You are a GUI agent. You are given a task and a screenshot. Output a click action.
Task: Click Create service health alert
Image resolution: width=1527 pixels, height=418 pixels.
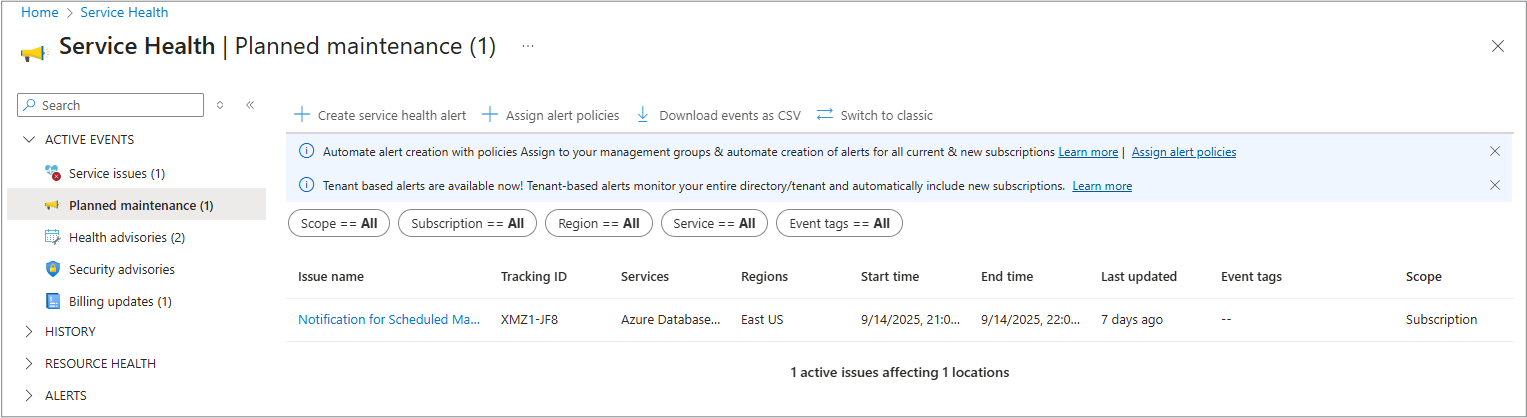tap(381, 115)
